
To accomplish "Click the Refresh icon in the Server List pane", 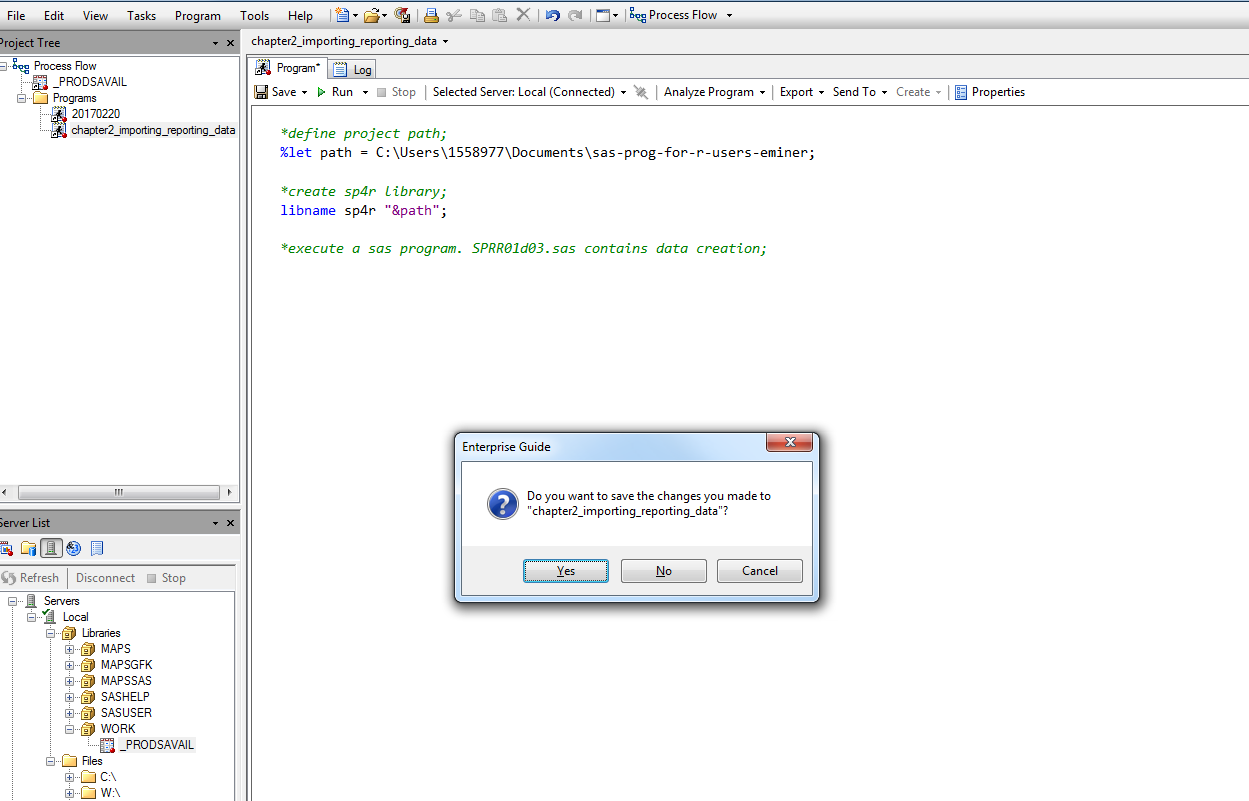I will [32, 578].
